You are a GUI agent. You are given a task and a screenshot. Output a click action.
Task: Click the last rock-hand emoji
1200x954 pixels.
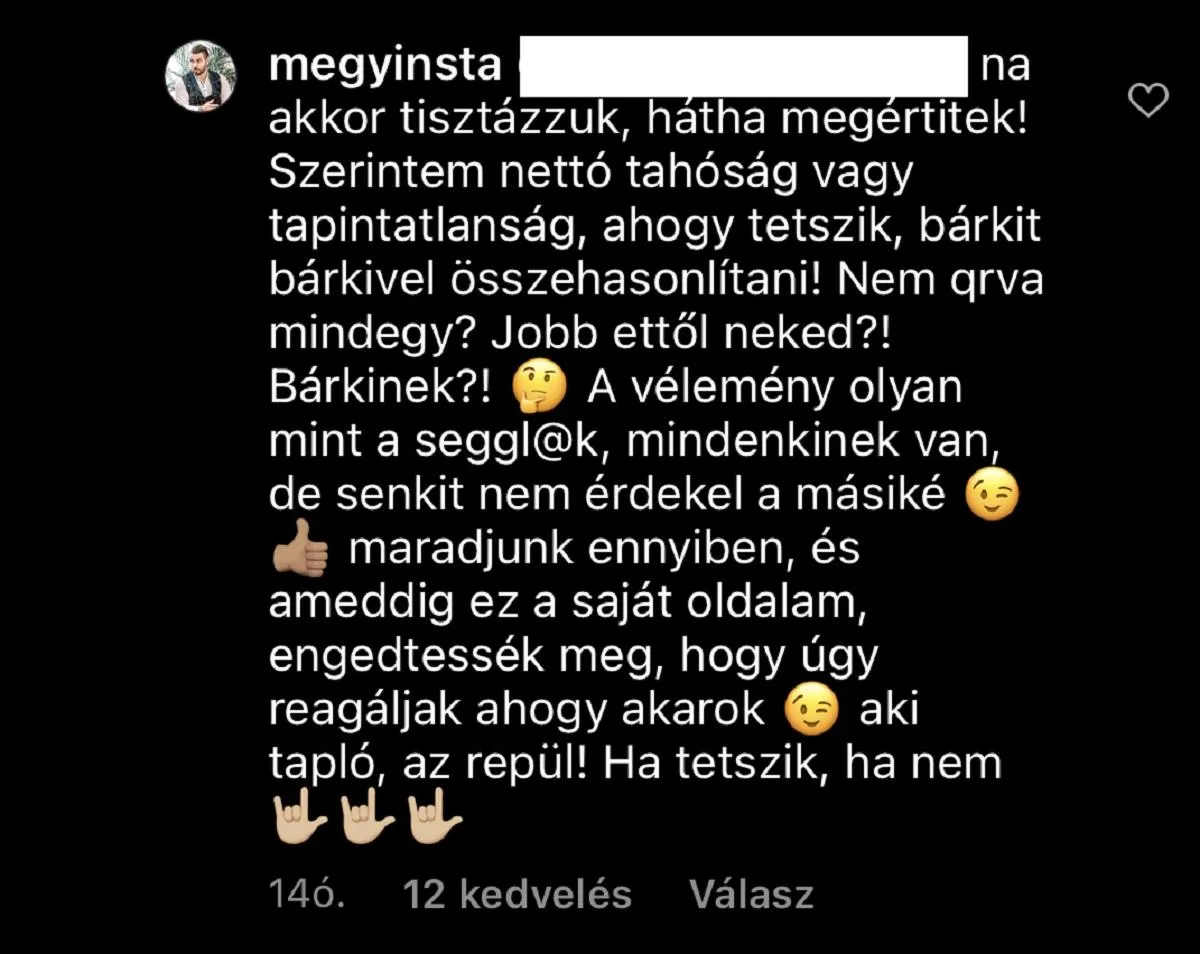[x=434, y=819]
